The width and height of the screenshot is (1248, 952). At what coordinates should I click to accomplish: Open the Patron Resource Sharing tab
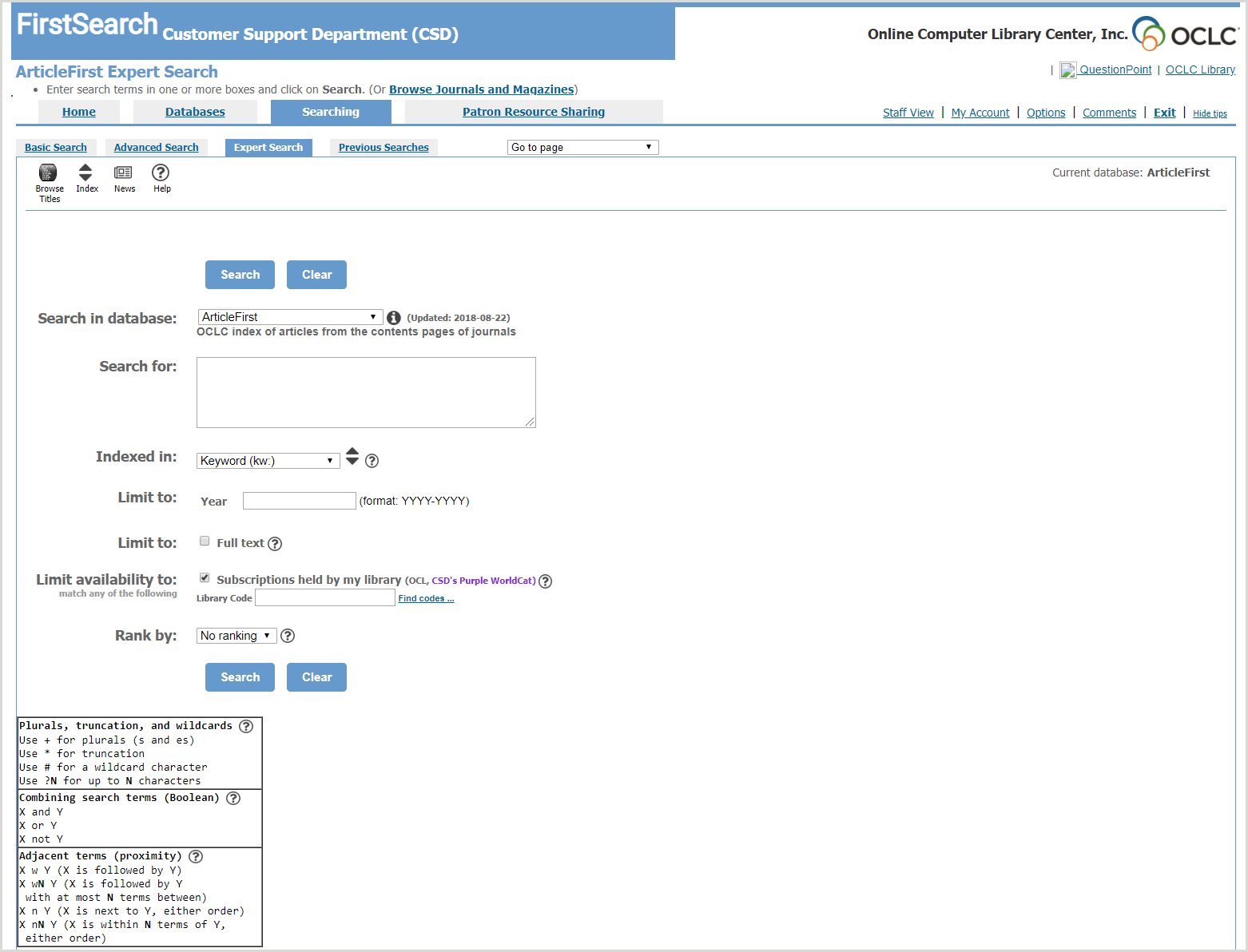coord(534,112)
